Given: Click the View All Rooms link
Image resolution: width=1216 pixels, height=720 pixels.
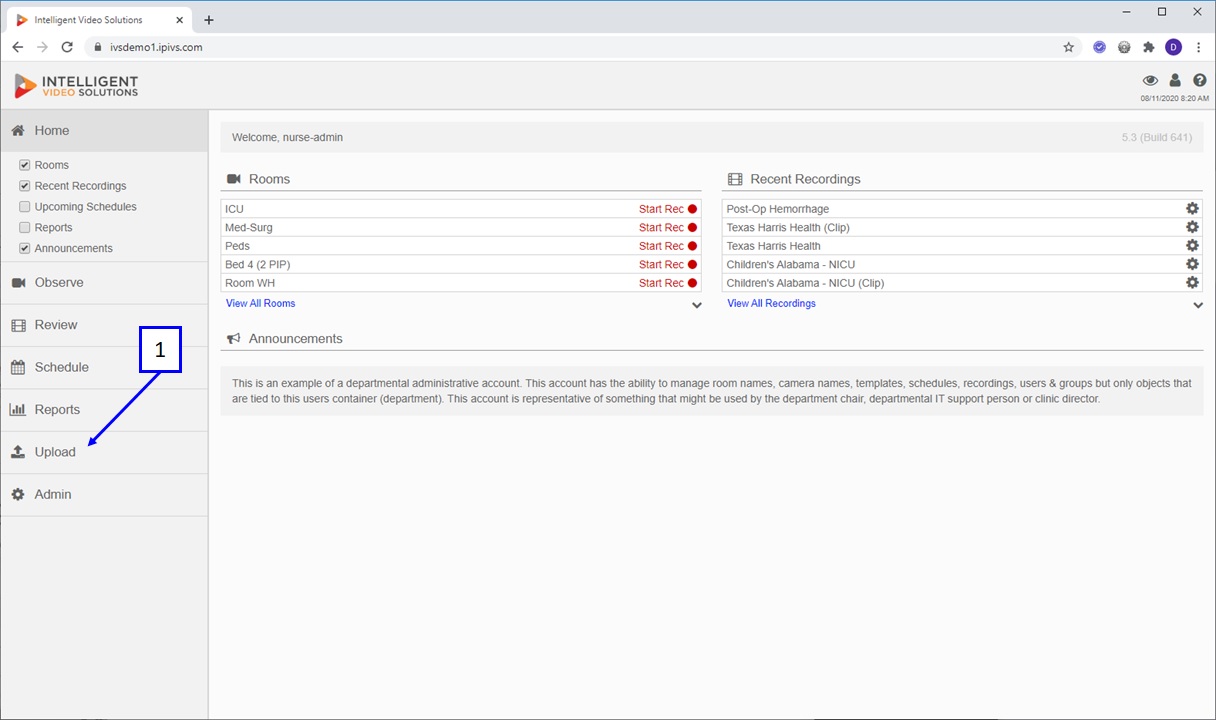Looking at the screenshot, I should point(260,303).
